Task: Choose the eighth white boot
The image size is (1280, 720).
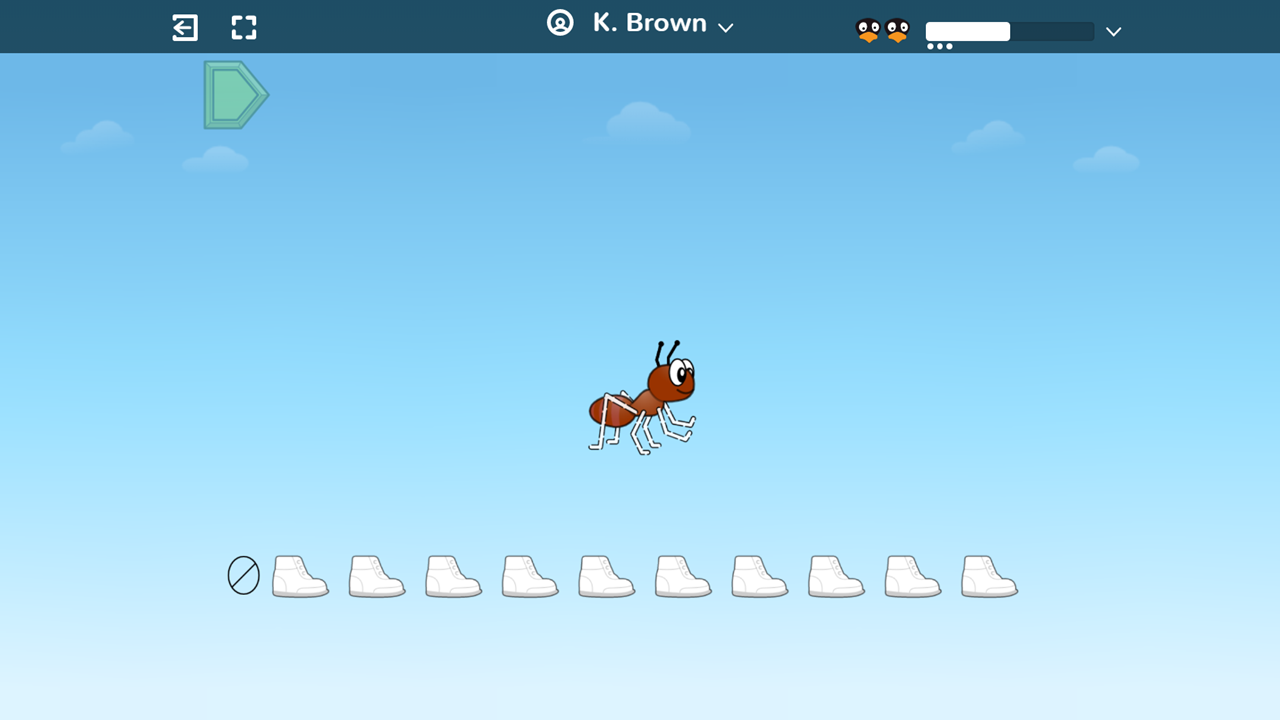Action: pyautogui.click(x=836, y=577)
